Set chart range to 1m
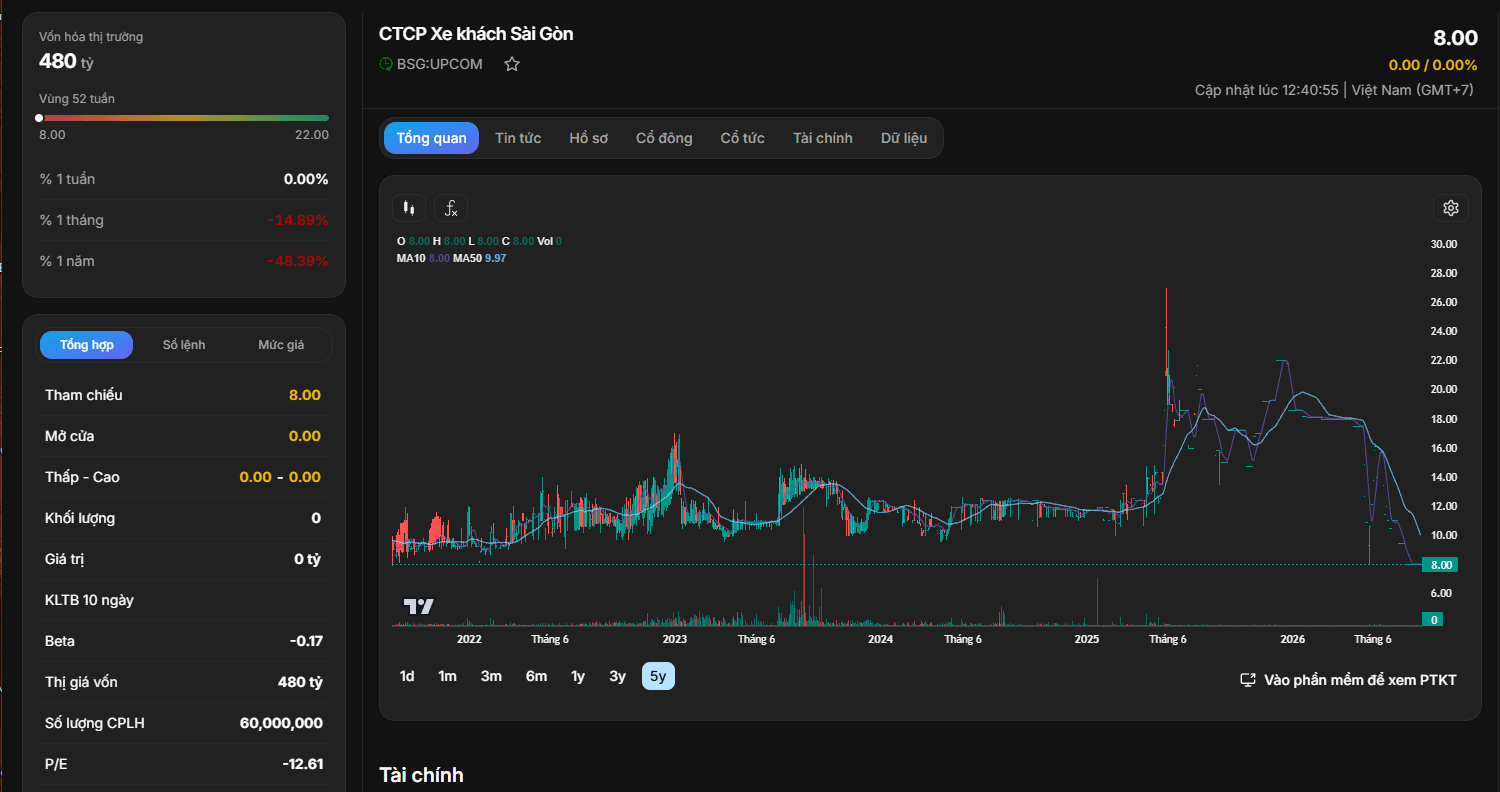Viewport: 1500px width, 792px height. [447, 676]
